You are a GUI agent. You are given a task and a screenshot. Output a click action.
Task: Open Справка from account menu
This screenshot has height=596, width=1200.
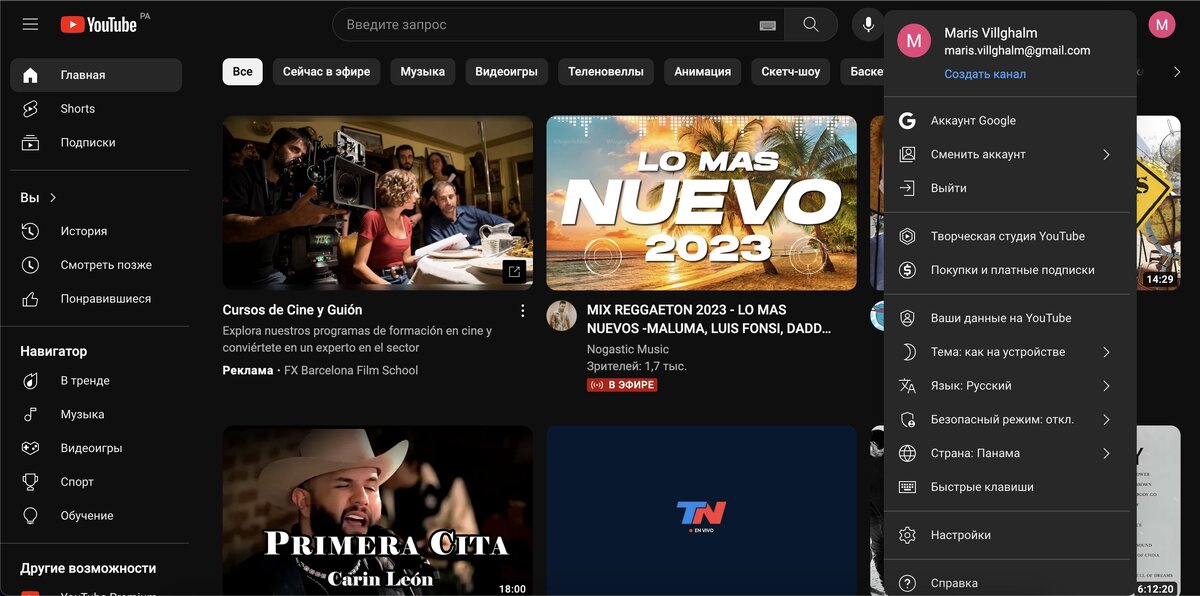[1010, 583]
